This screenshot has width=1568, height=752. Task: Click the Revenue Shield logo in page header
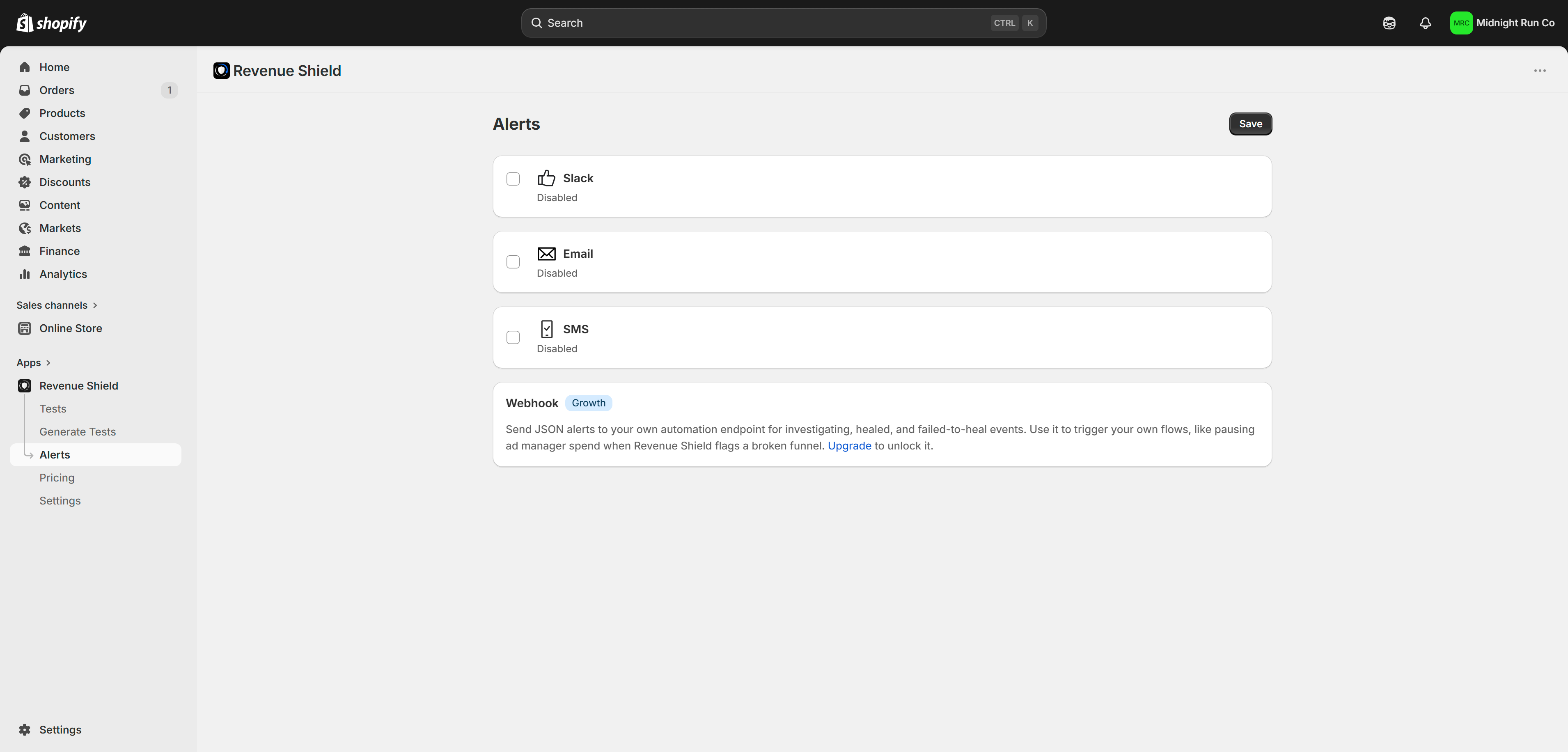coord(222,71)
